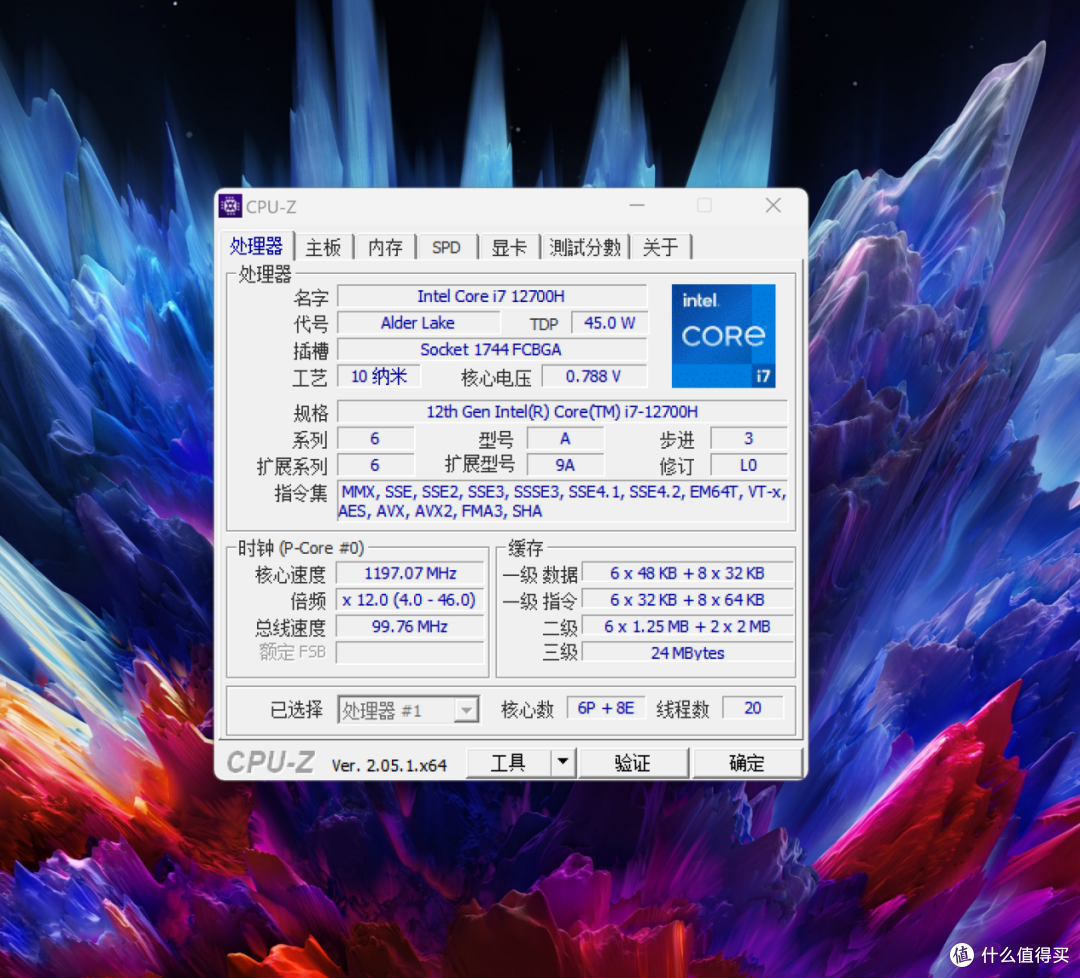
Task: Click L1 instruction 6 x 32 KB value
Action: click(687, 600)
